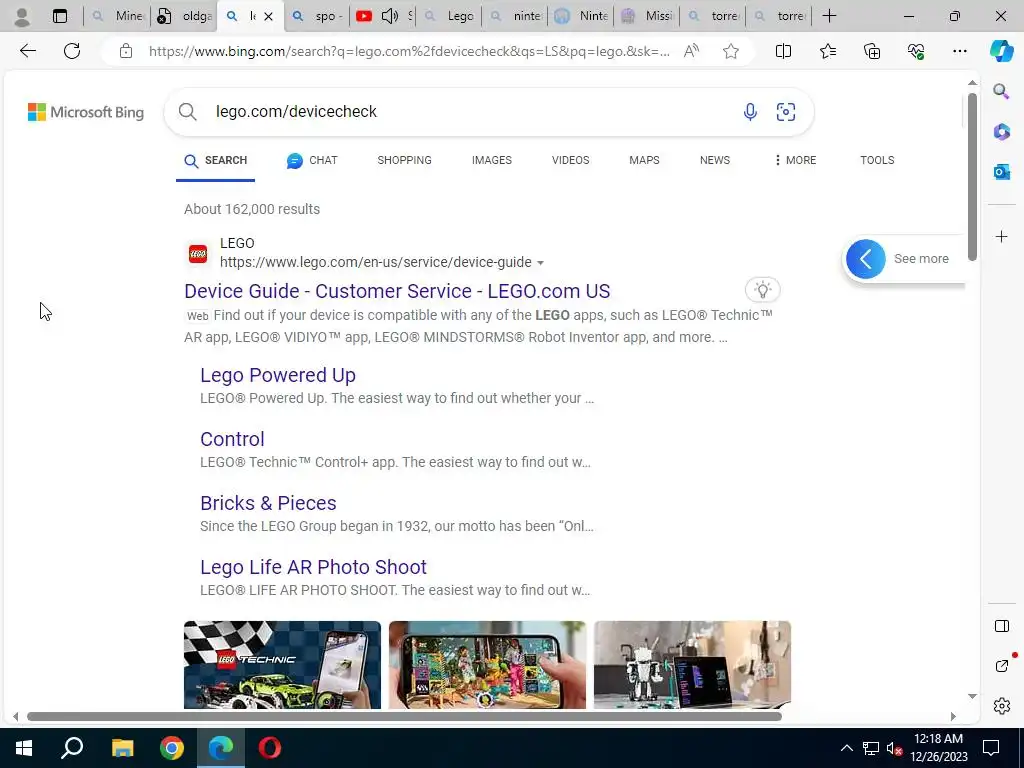The image size is (1024, 768).
Task: Open Outlook in sidebar
Action: [x=1001, y=172]
